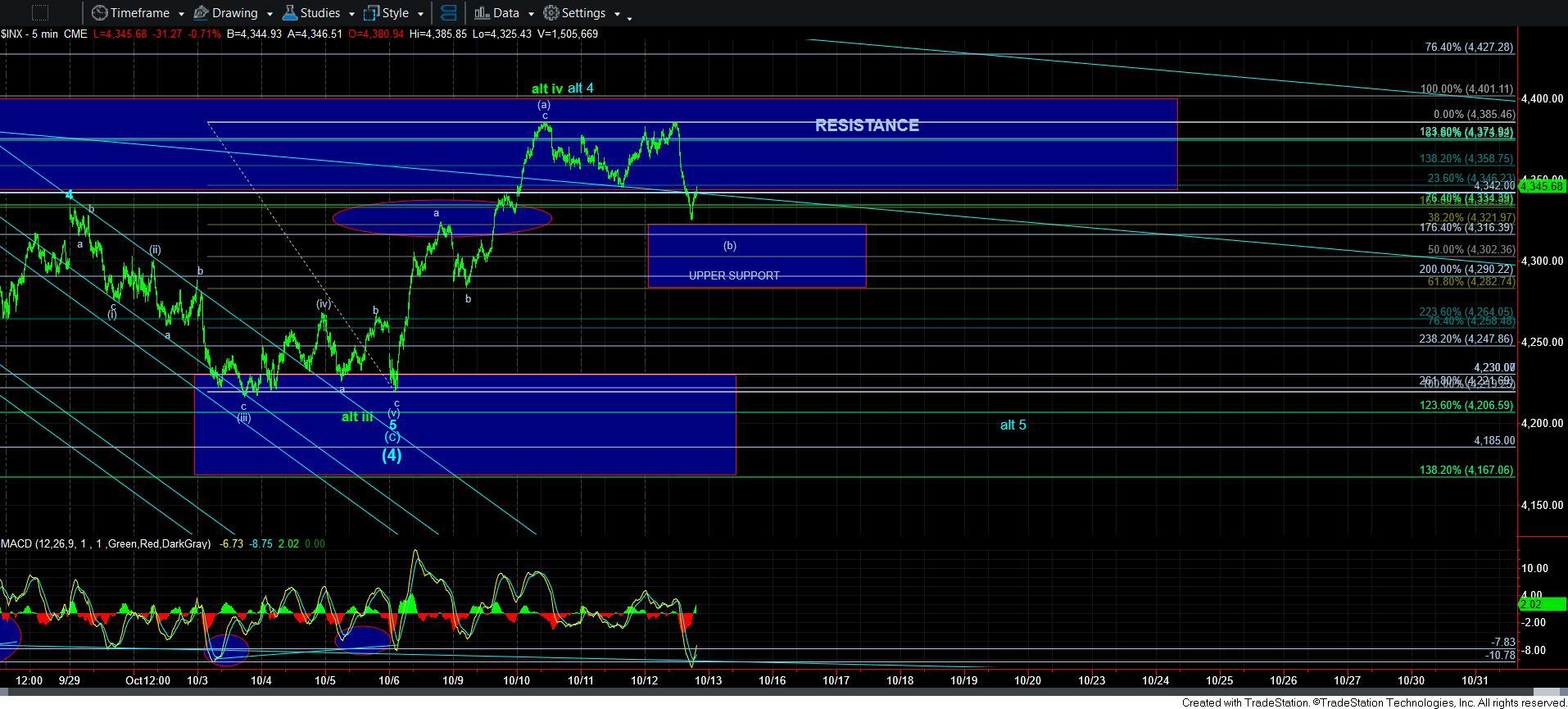Click the Studies flask icon
Image resolution: width=1568 pixels, height=709 pixels.
pyautogui.click(x=289, y=13)
